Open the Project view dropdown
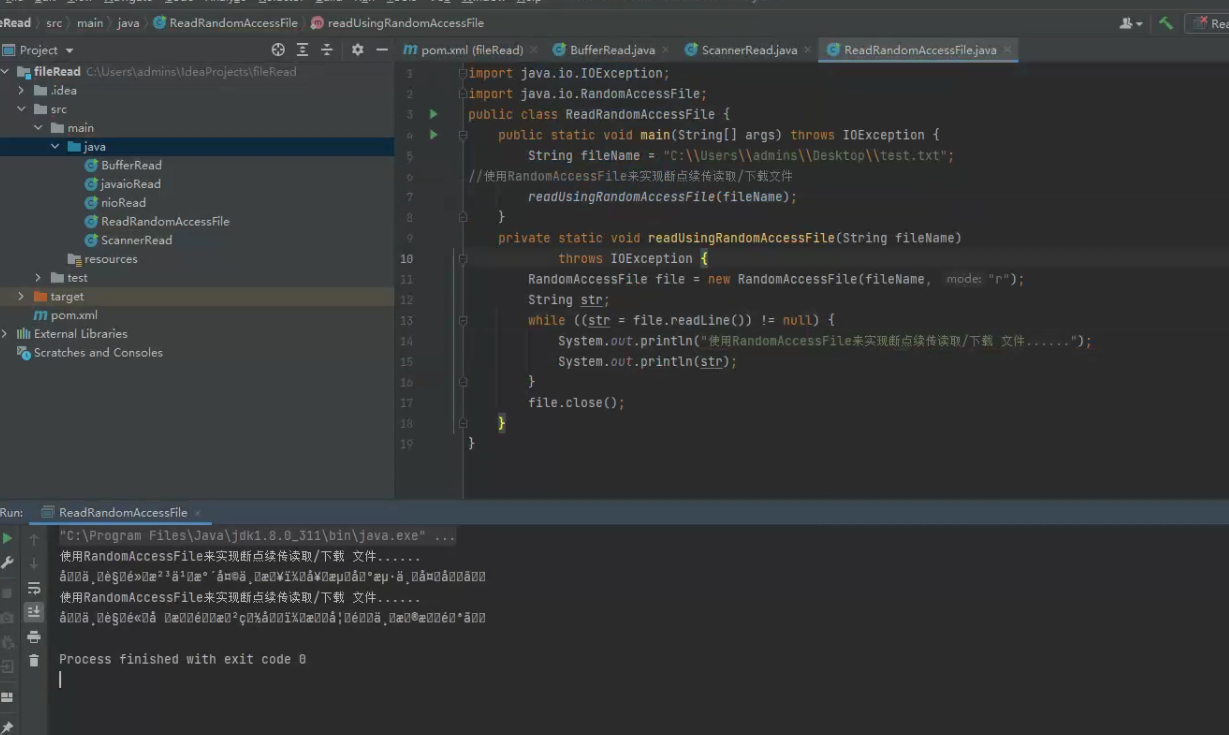 pos(69,51)
